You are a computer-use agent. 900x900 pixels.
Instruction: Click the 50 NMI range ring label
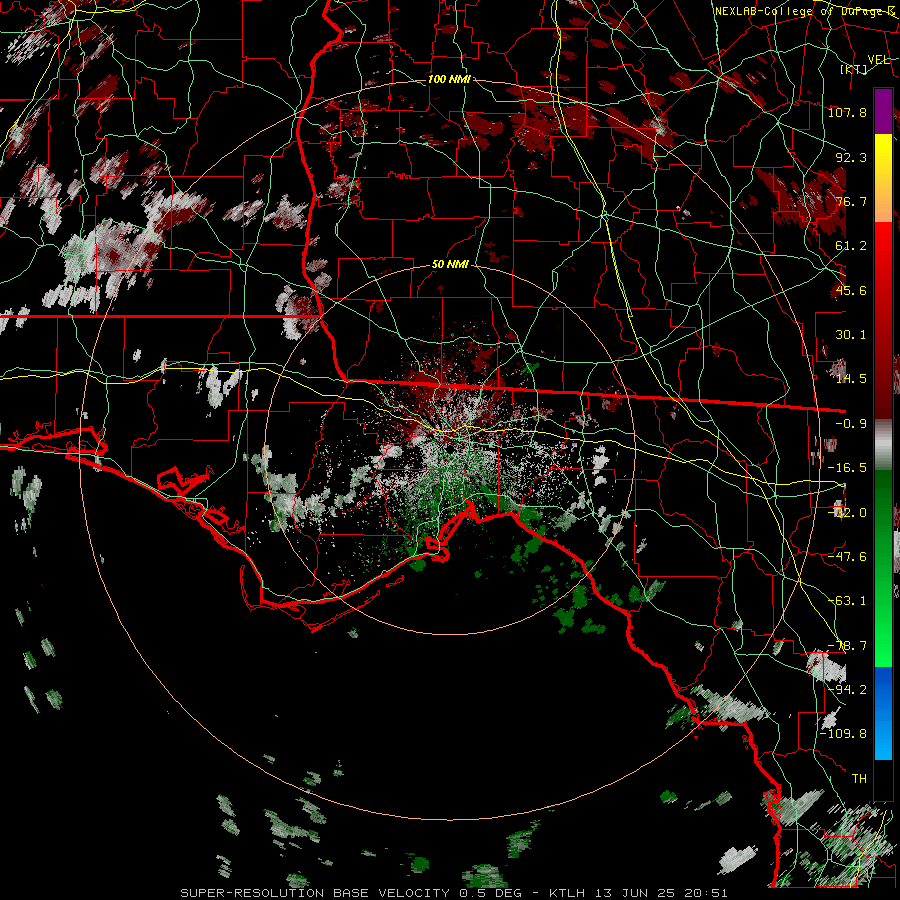[450, 265]
